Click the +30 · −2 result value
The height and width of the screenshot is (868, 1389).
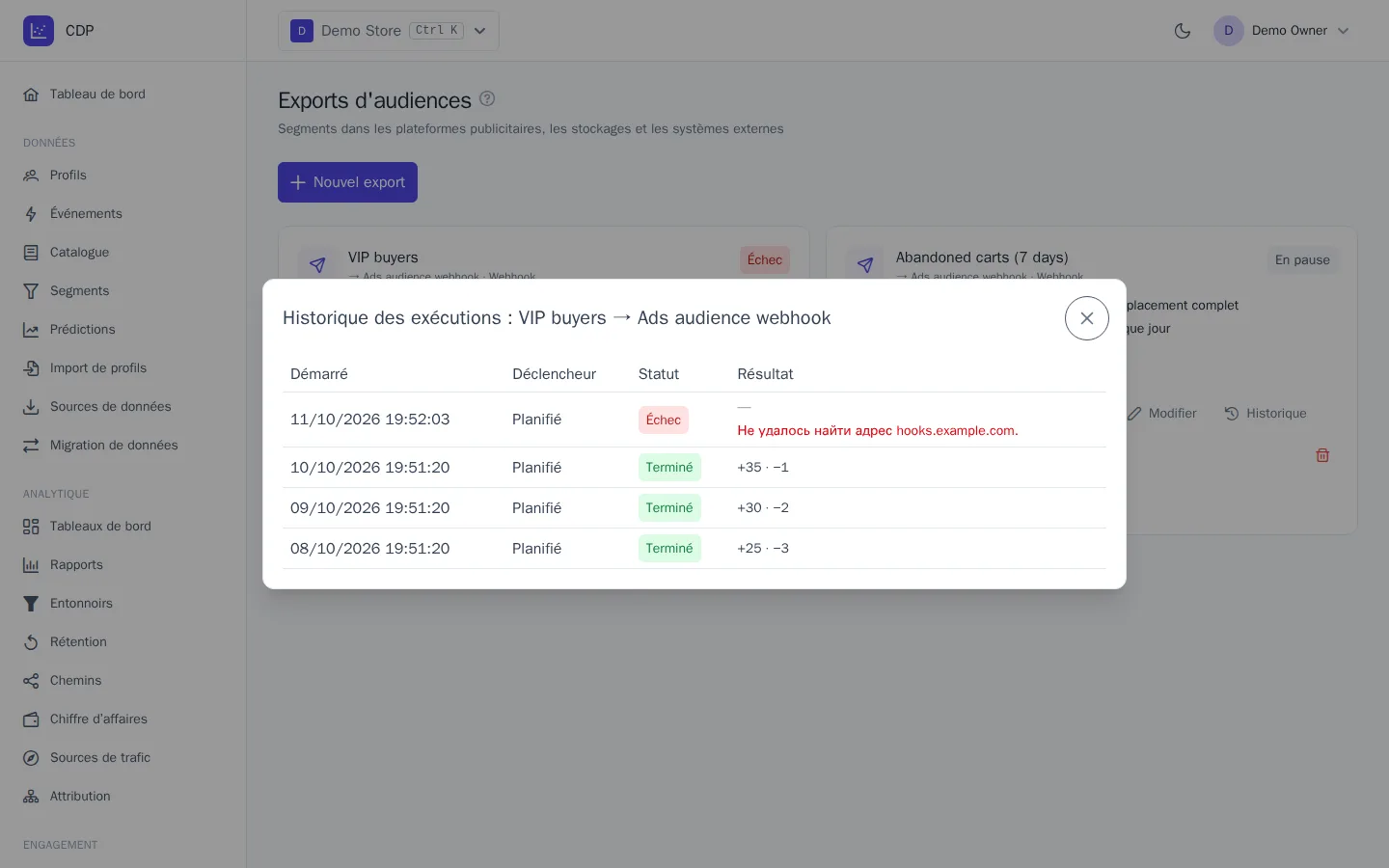[x=763, y=508]
